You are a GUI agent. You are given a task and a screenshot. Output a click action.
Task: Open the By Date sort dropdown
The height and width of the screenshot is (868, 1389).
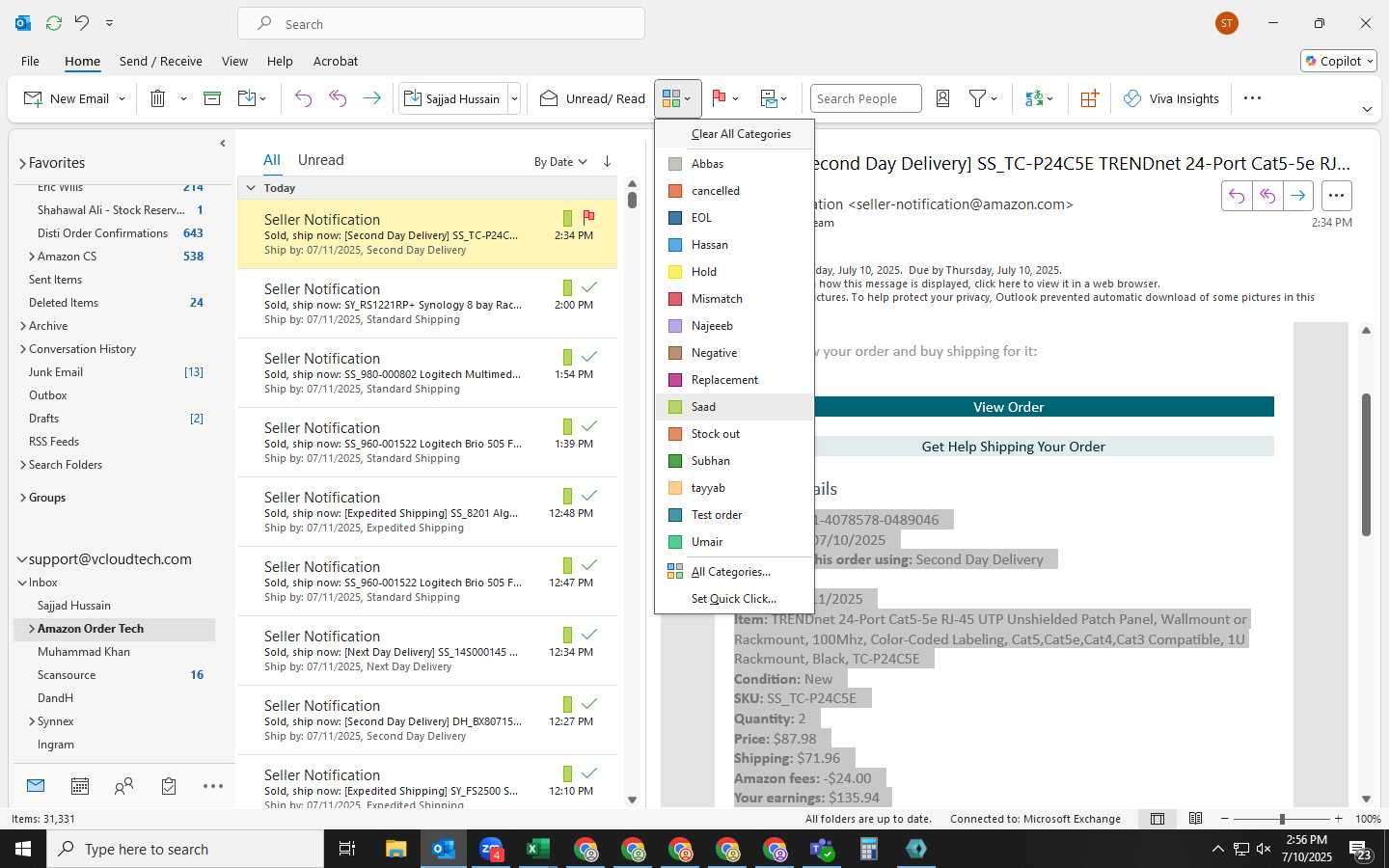[560, 161]
